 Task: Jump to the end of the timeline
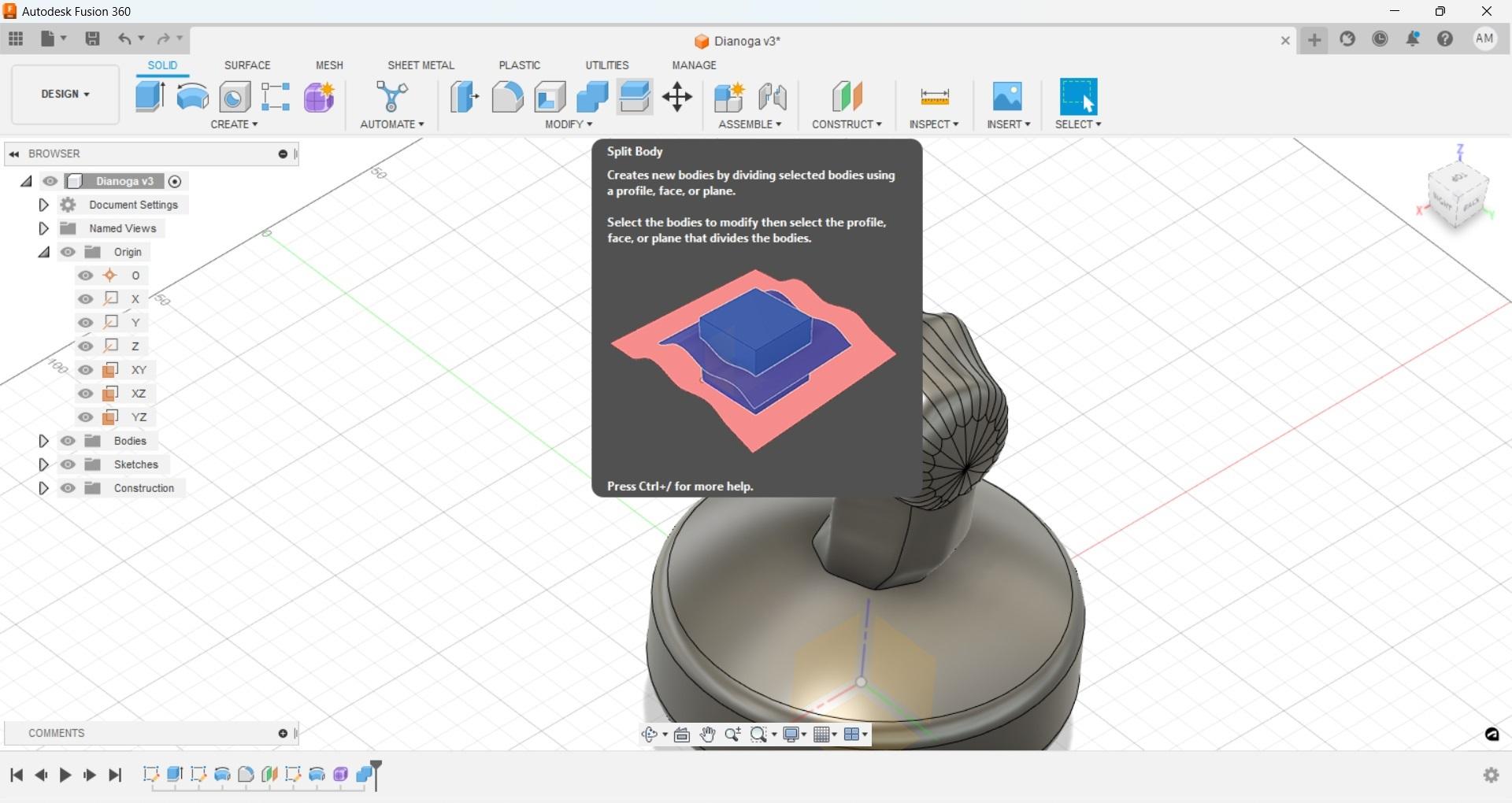[115, 775]
